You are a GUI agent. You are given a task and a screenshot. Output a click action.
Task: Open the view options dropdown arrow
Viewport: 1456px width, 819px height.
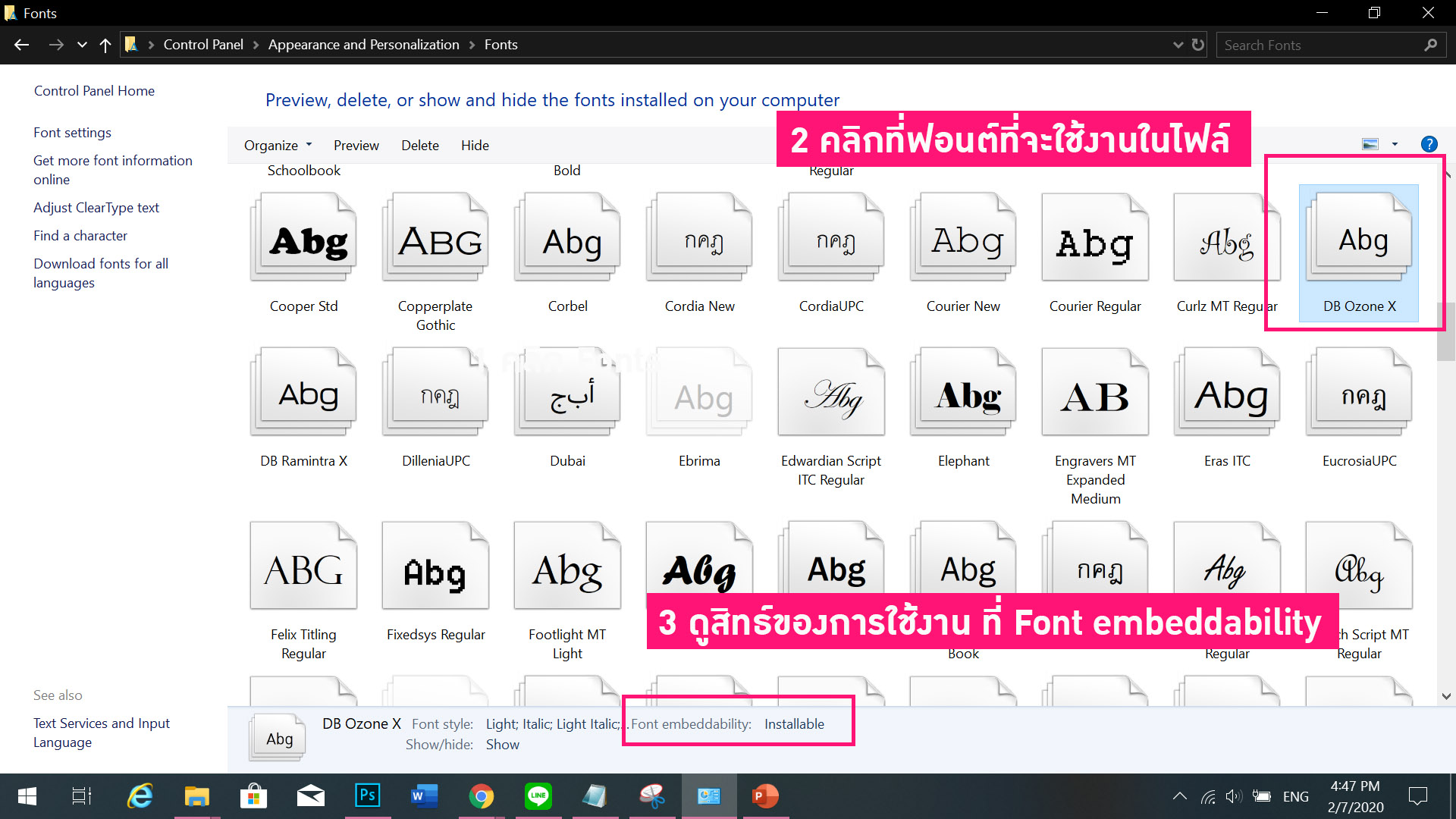(1395, 144)
